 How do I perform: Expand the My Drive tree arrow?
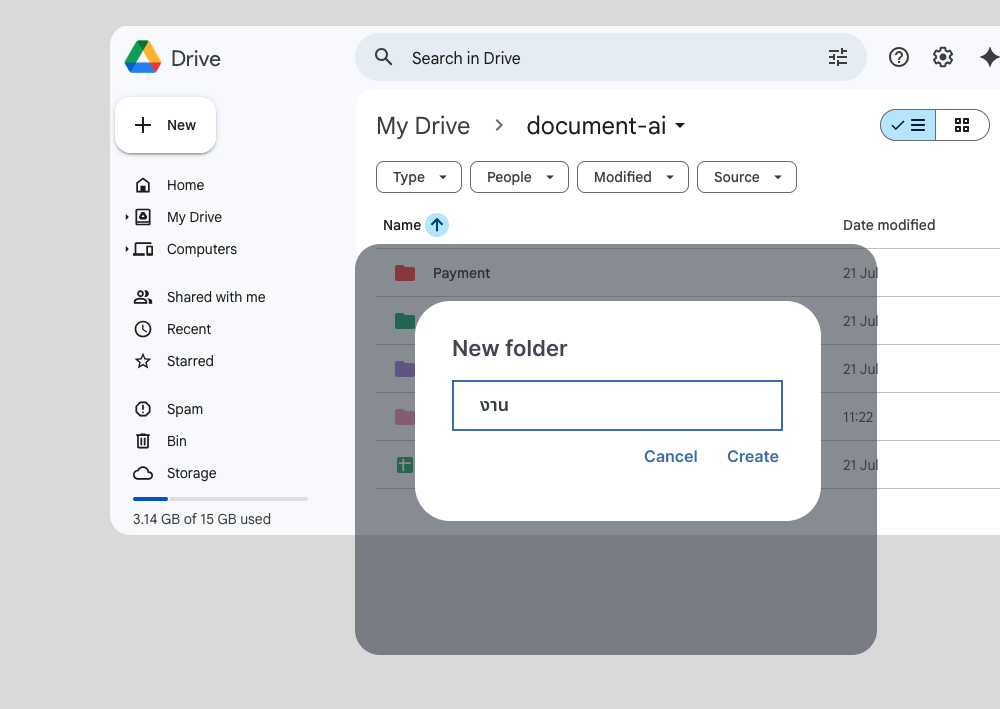[x=127, y=217]
